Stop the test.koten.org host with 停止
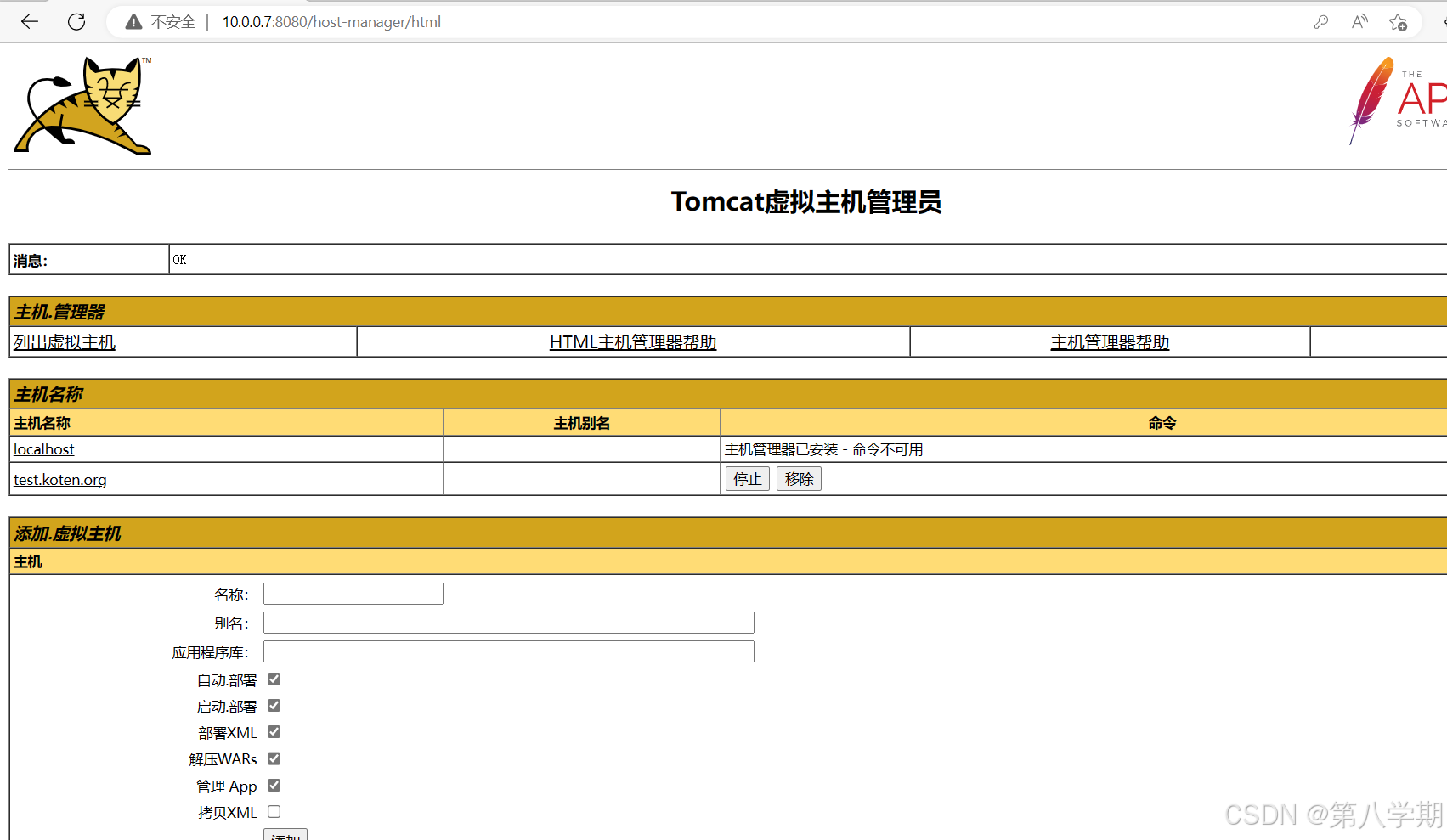This screenshot has height=840, width=1447. pyautogui.click(x=748, y=479)
